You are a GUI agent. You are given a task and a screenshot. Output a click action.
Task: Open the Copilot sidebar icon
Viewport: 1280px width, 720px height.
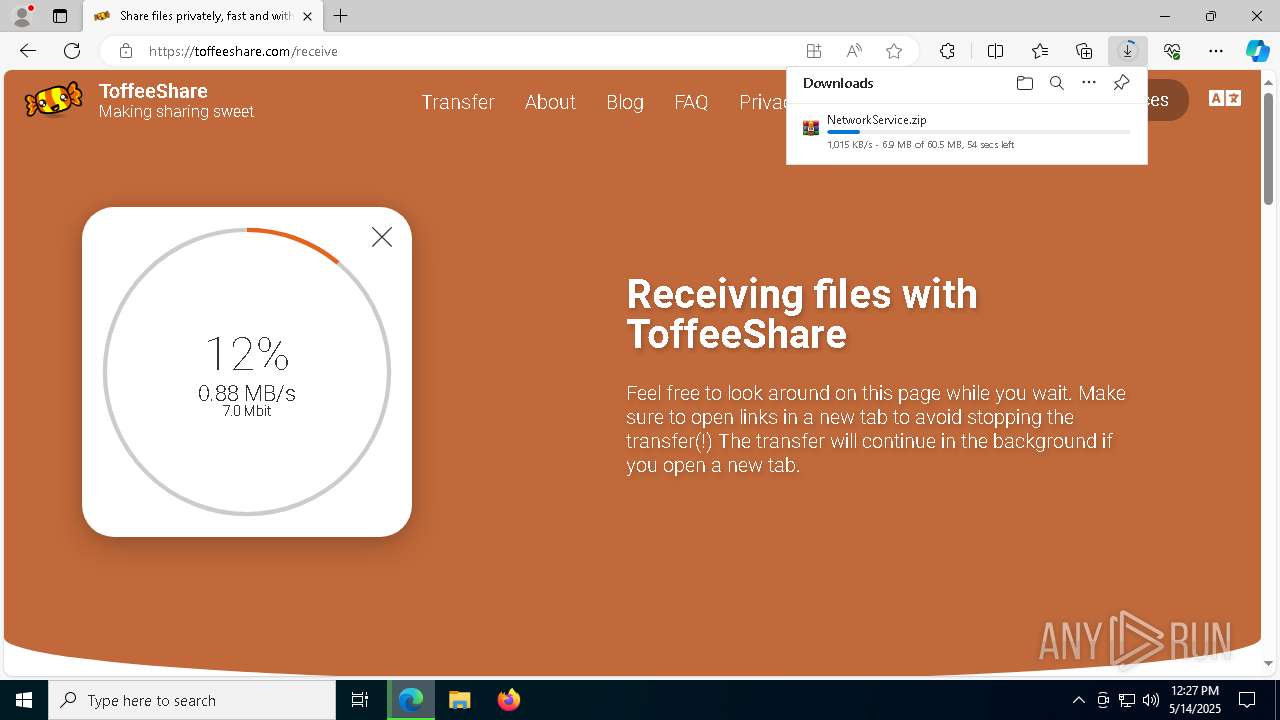(1257, 51)
